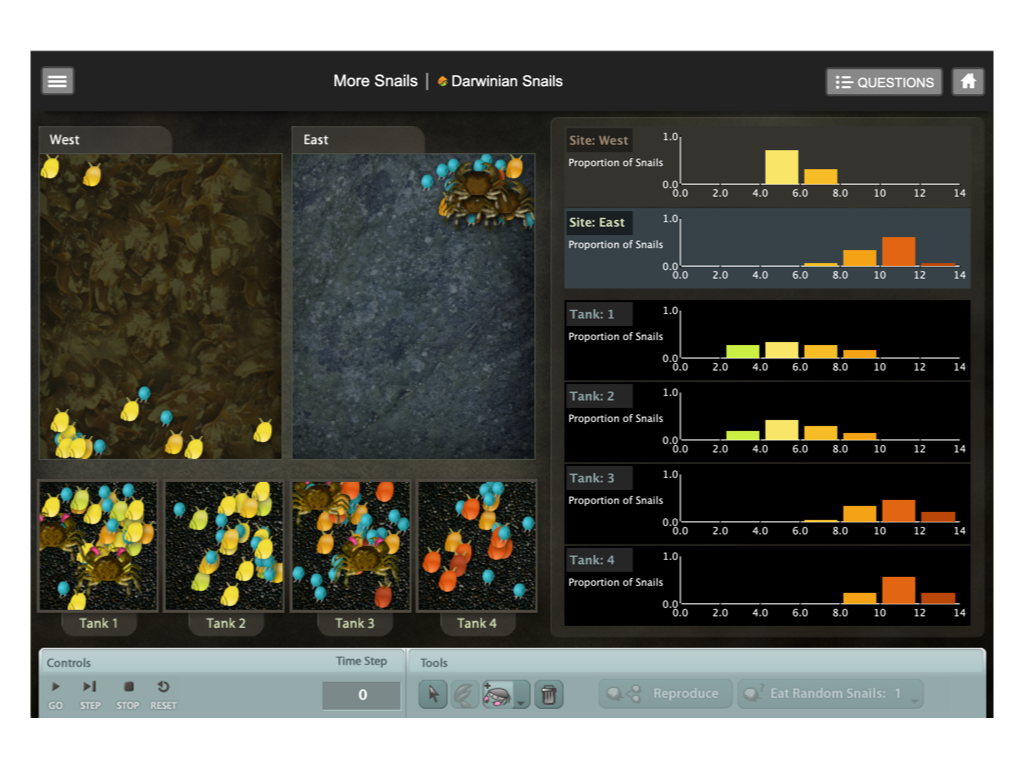Screen dimensions: 1024x768
Task: Select the Tank 1 thumbnail
Action: (98, 546)
